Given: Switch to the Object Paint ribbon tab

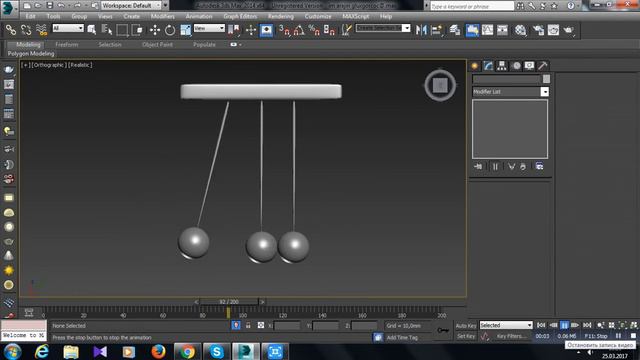Looking at the screenshot, I should (x=157, y=44).
